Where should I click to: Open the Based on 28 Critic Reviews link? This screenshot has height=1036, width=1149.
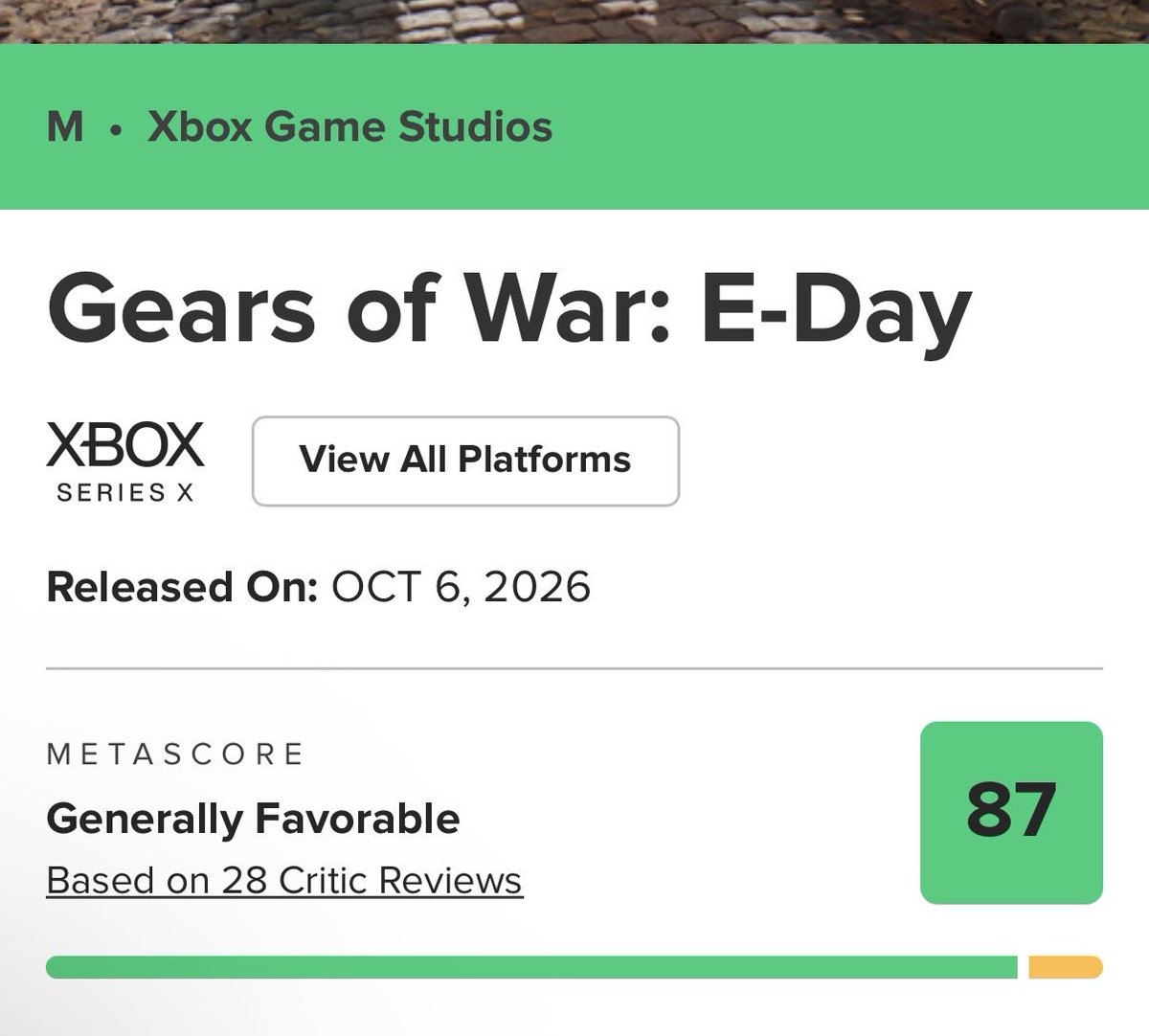284,880
